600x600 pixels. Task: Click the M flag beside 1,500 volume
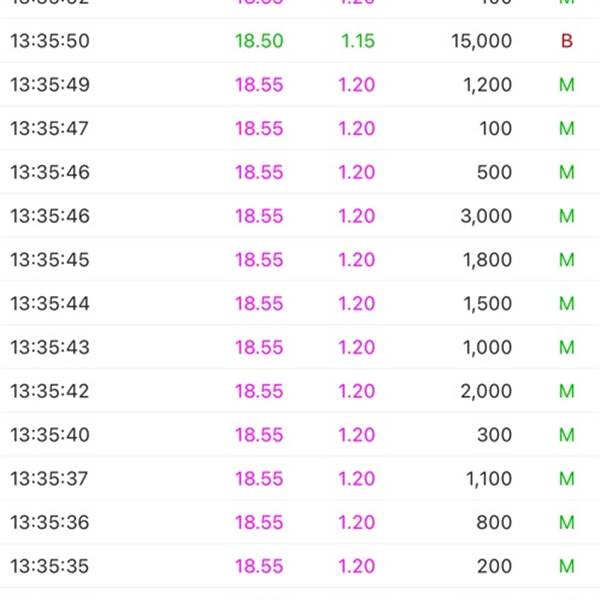pos(567,304)
